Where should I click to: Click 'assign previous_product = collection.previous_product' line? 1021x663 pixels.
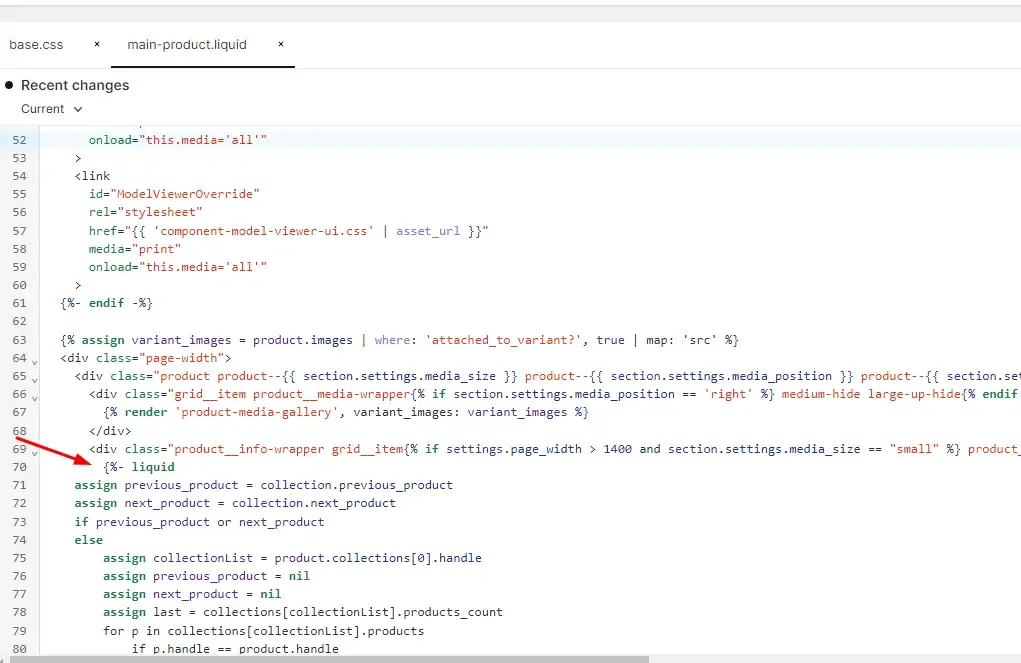click(264, 485)
